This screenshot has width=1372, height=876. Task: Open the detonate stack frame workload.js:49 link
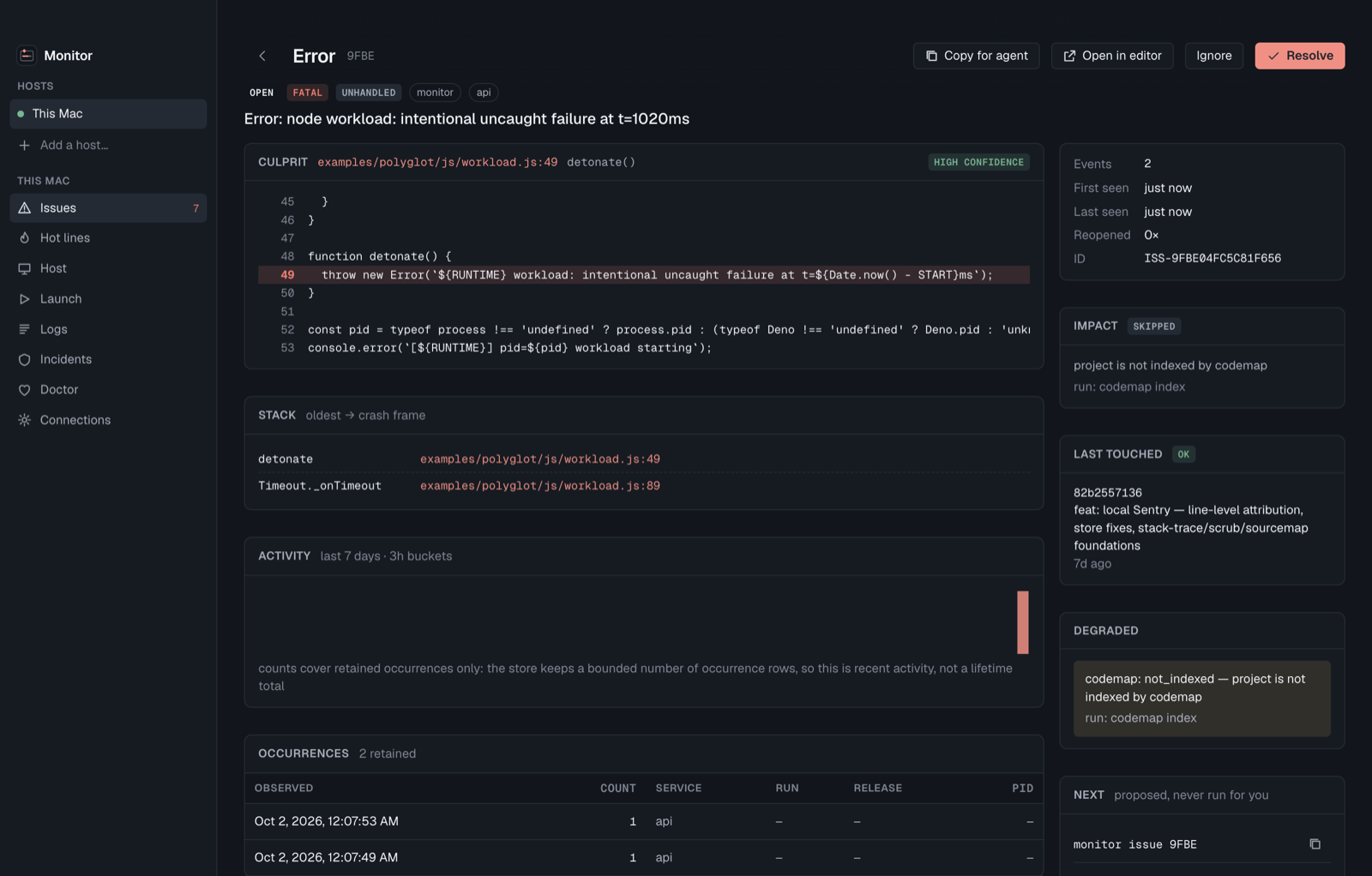[x=540, y=459]
